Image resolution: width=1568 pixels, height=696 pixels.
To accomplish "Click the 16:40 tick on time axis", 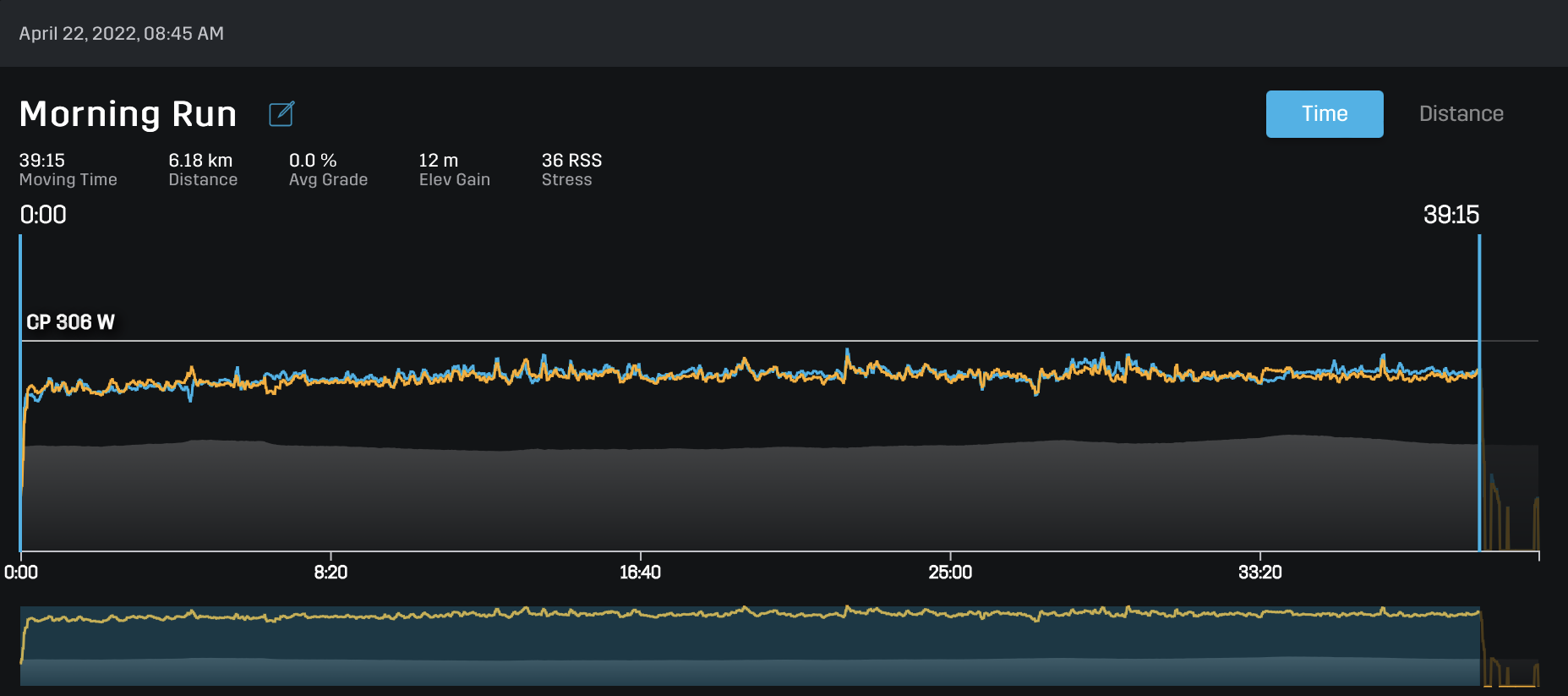I will (x=640, y=573).
